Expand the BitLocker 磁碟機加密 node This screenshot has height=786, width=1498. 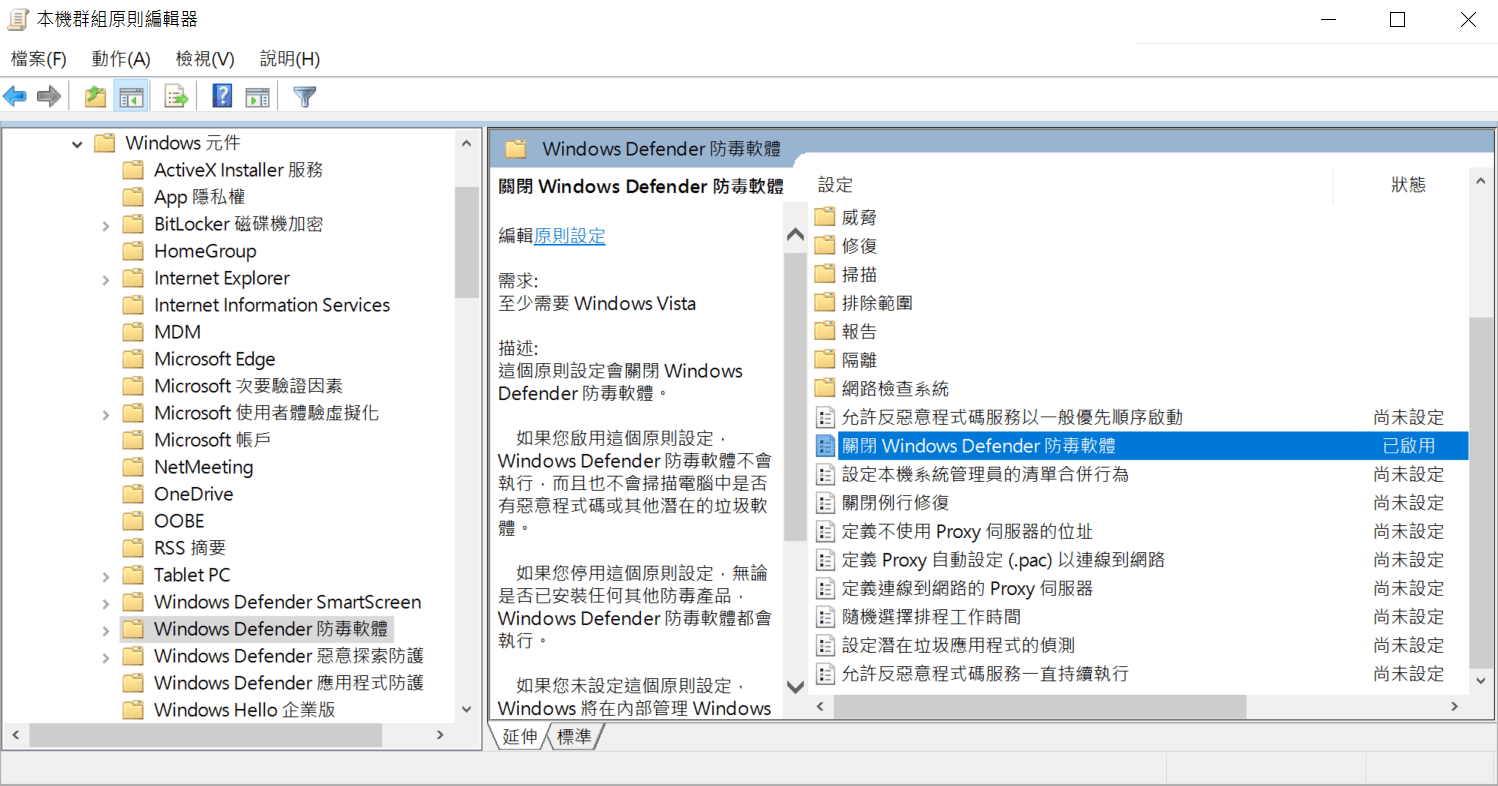105,225
